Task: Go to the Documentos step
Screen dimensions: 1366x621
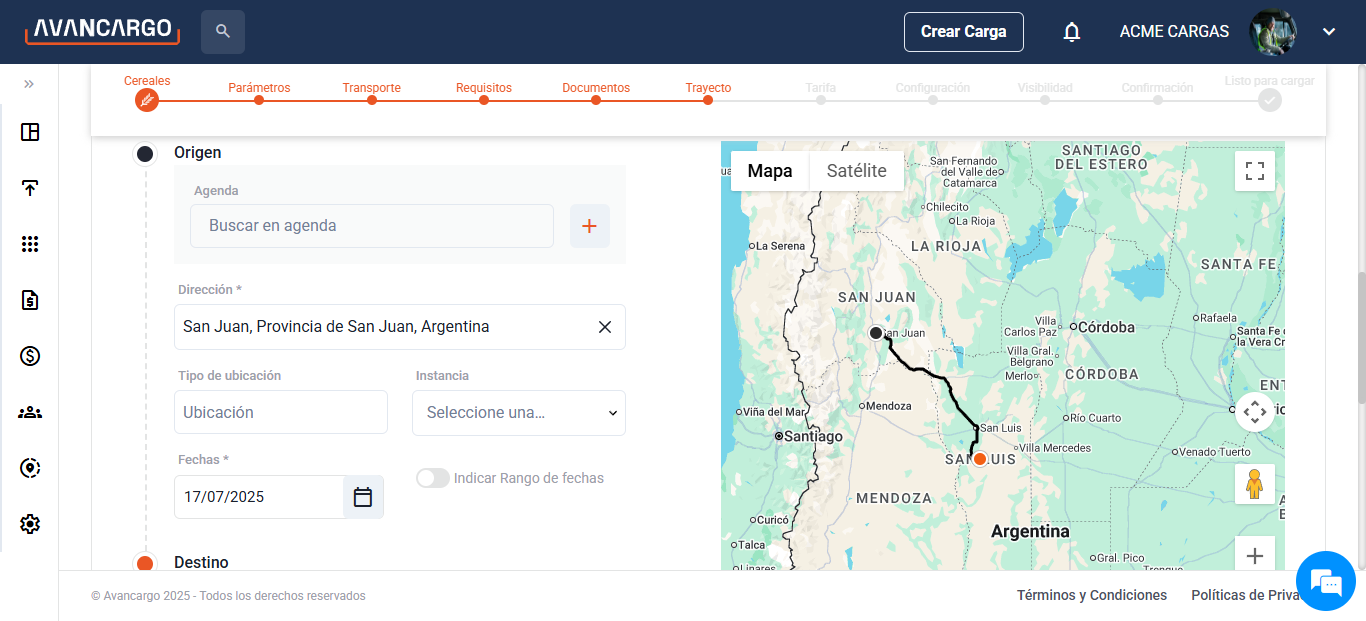Action: click(596, 93)
